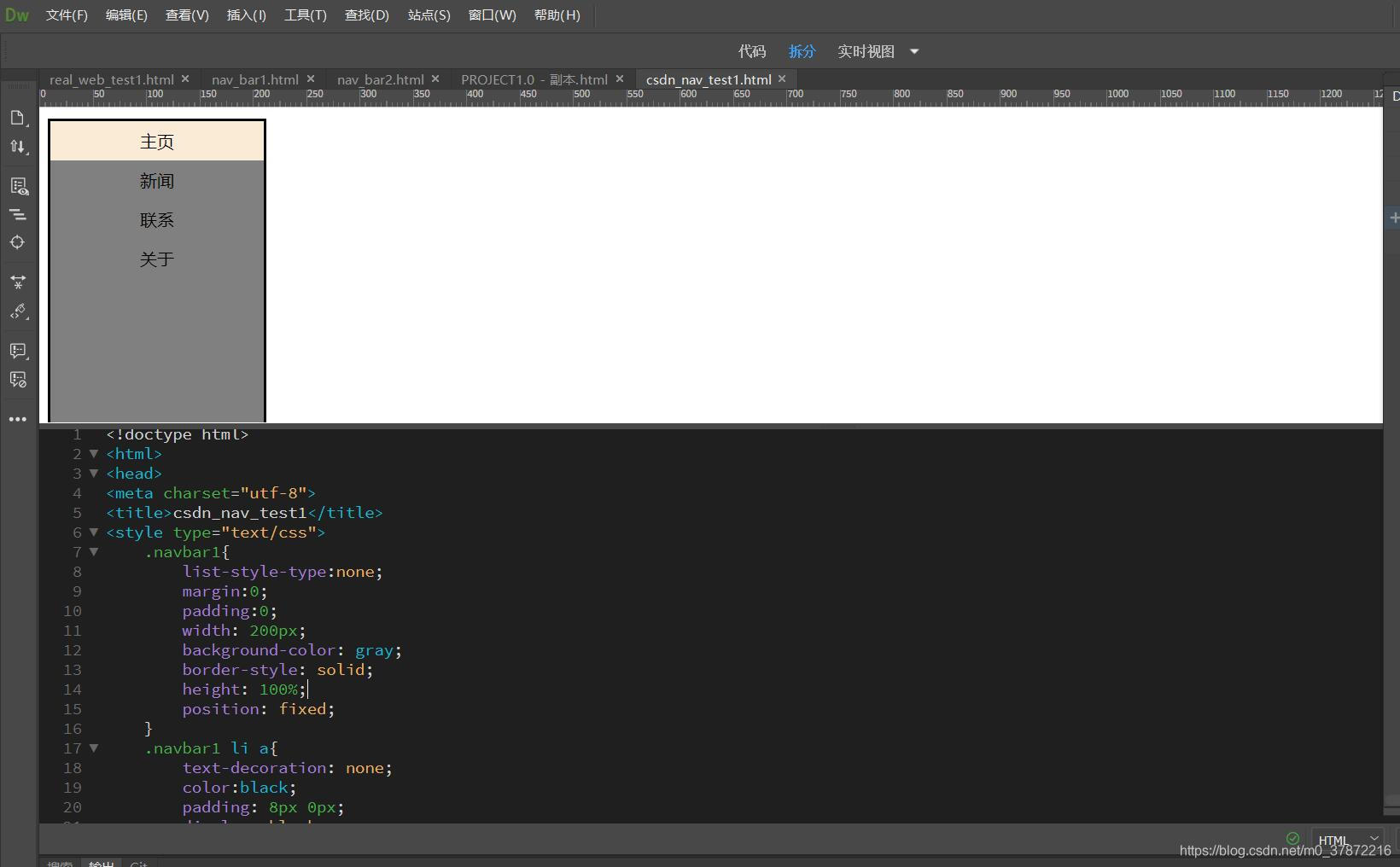
Task: Click 'none' text-decoration value on line 18
Action: click(365, 768)
